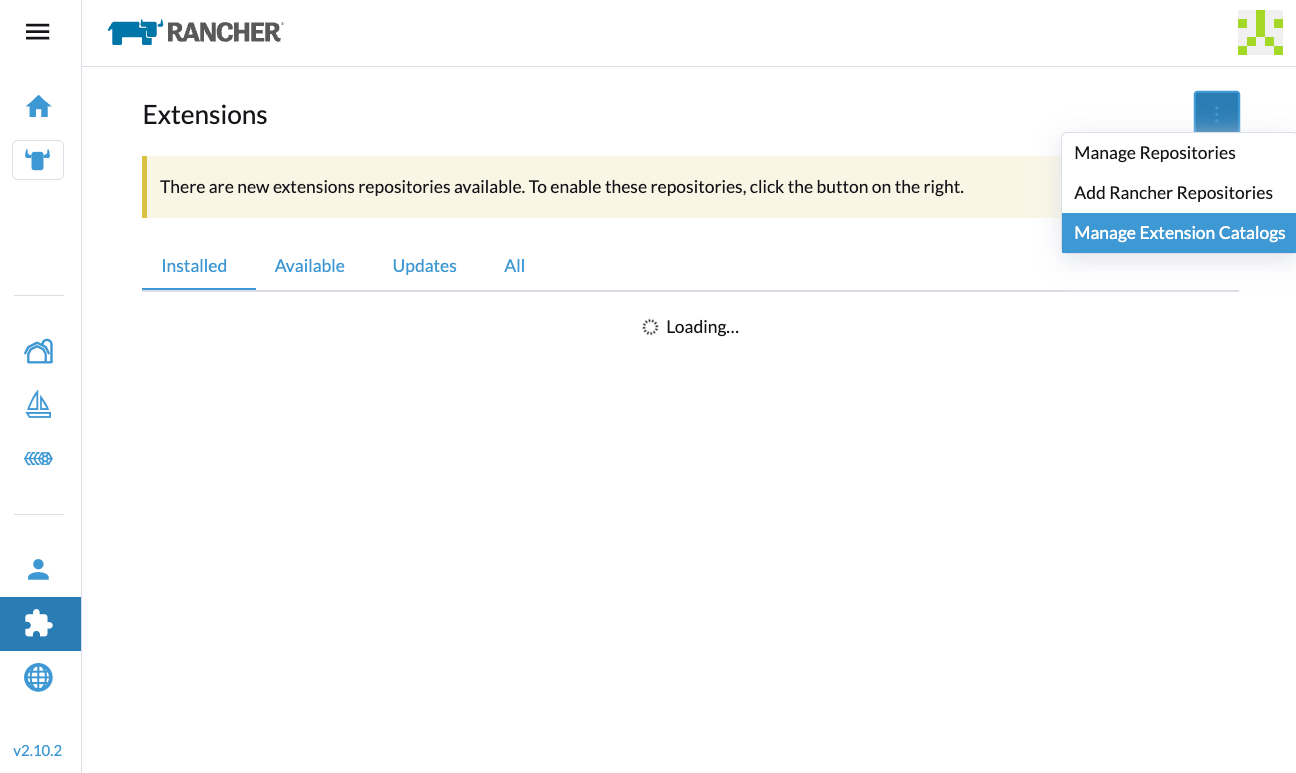The image size is (1296, 773).
Task: Open Continuous Delivery sailboat icon
Action: [38, 404]
